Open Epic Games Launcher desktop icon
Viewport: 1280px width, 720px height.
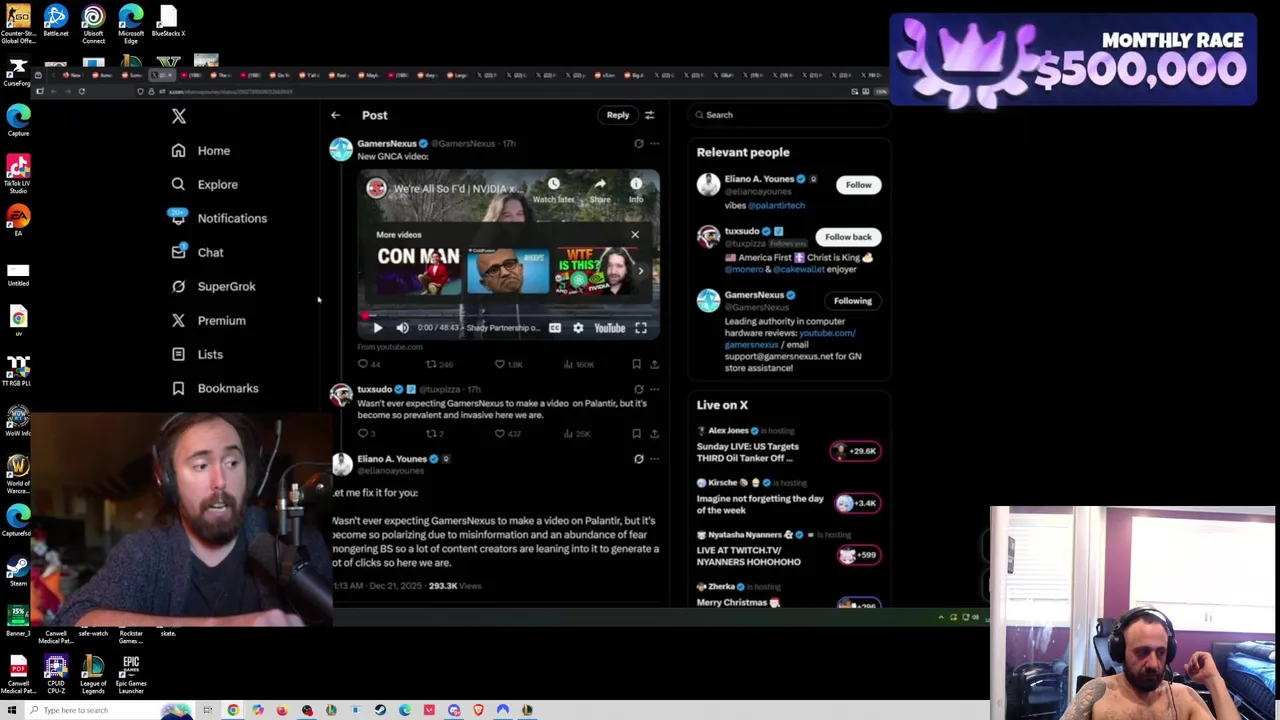click(x=131, y=674)
